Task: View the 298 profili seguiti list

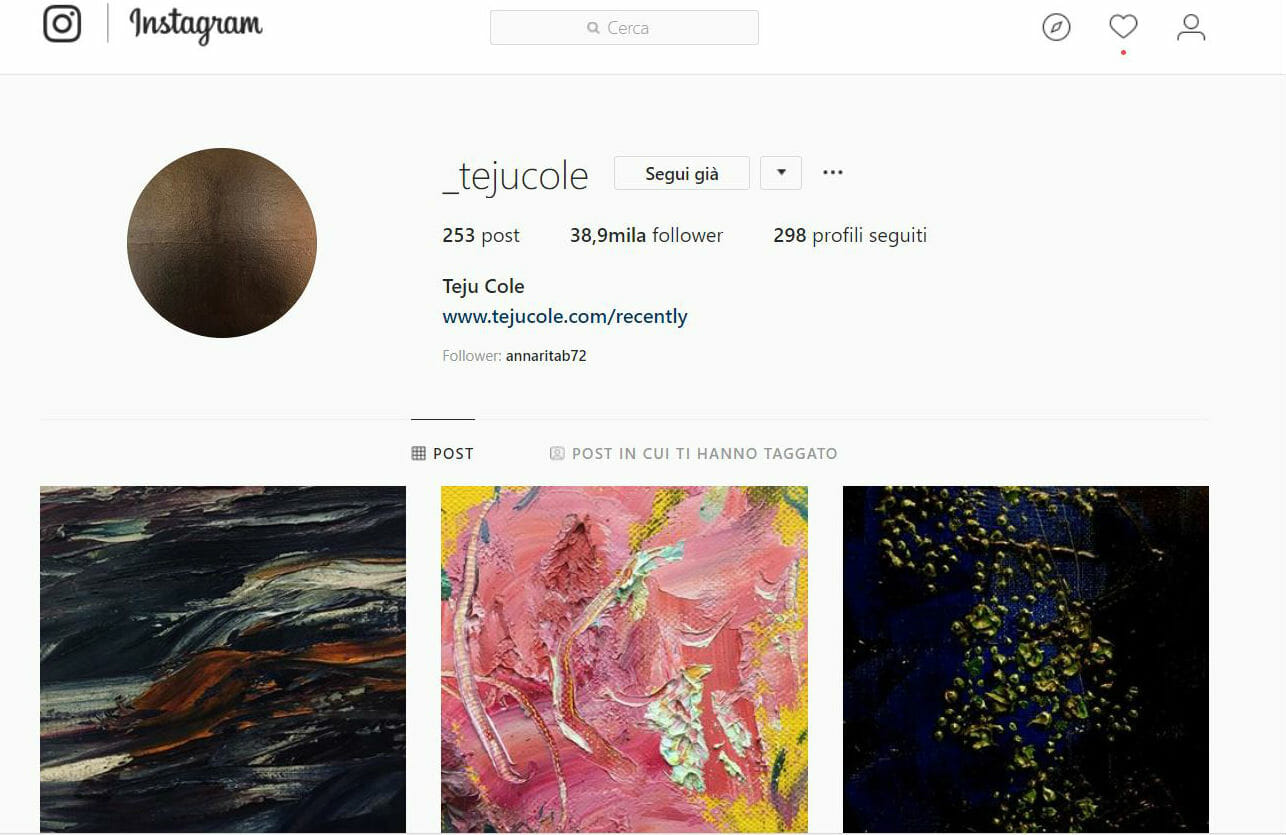Action: [850, 236]
